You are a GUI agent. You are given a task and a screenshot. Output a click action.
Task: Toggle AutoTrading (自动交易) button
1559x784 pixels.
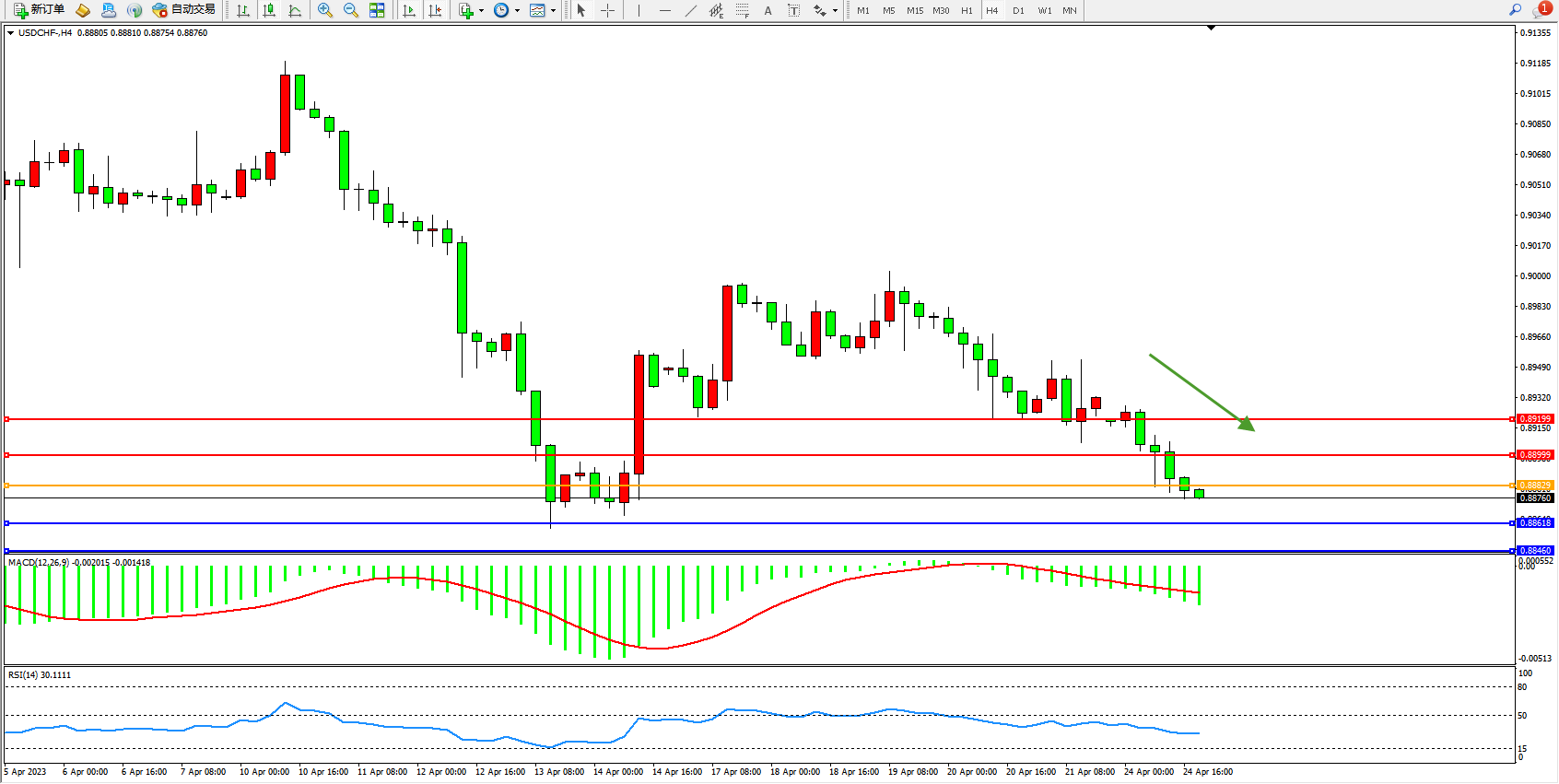[x=184, y=10]
